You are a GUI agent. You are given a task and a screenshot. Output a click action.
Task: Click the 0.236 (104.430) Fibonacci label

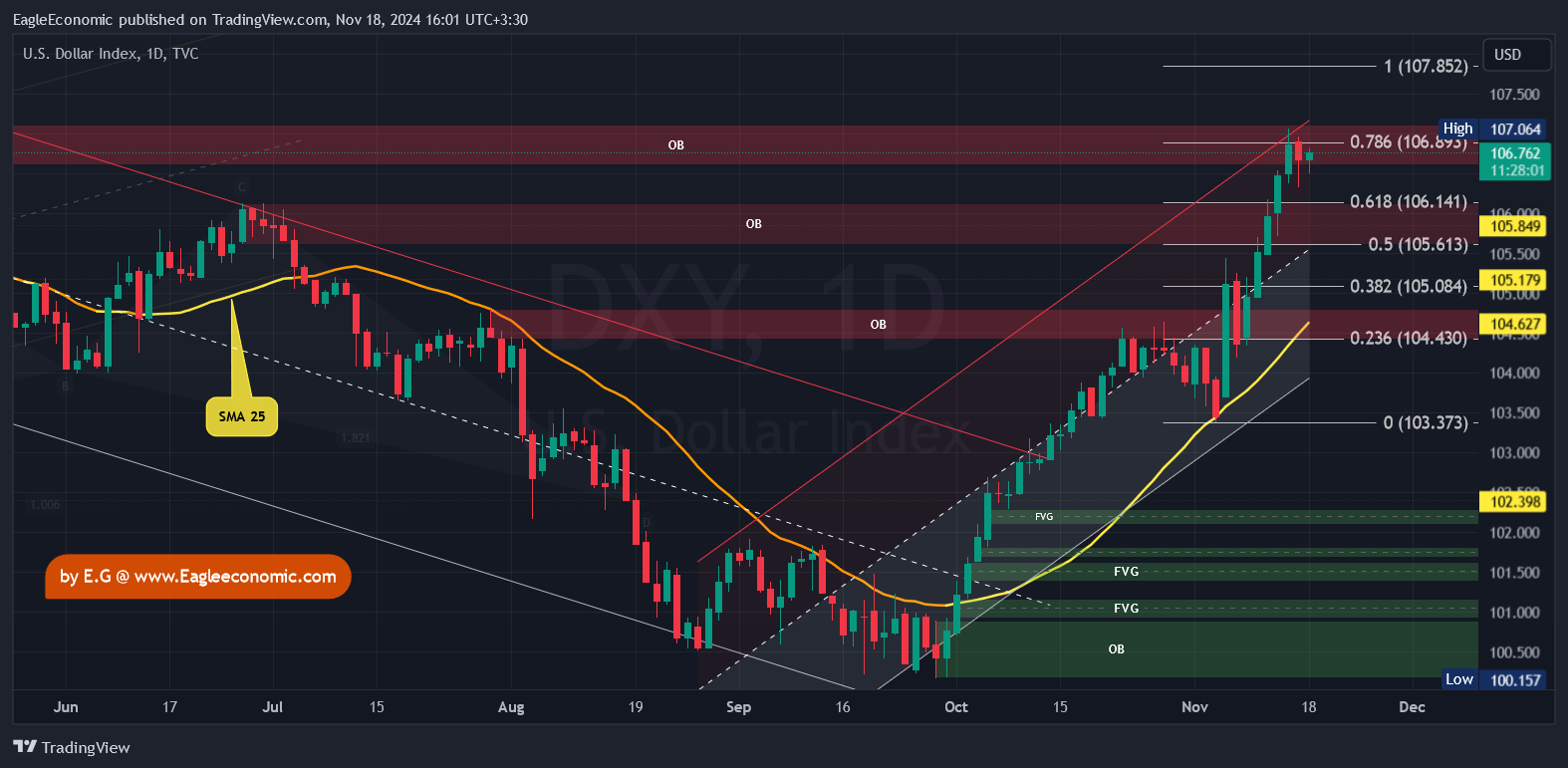point(1408,338)
